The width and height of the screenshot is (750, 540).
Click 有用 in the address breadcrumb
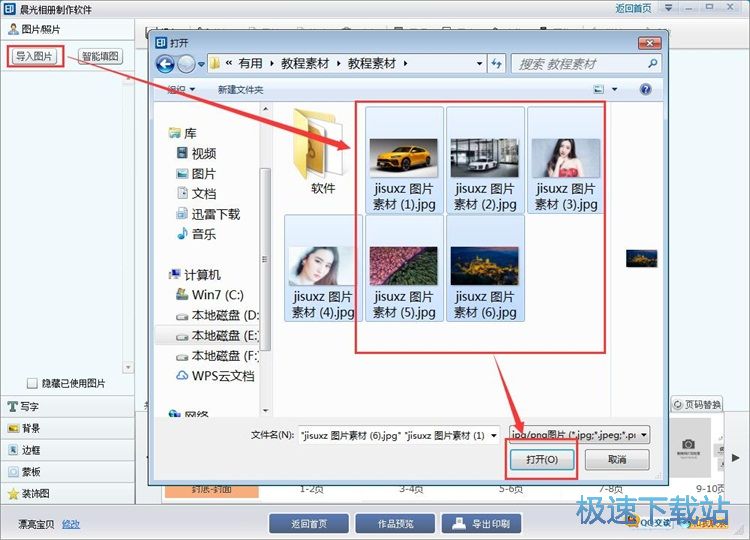[x=250, y=64]
